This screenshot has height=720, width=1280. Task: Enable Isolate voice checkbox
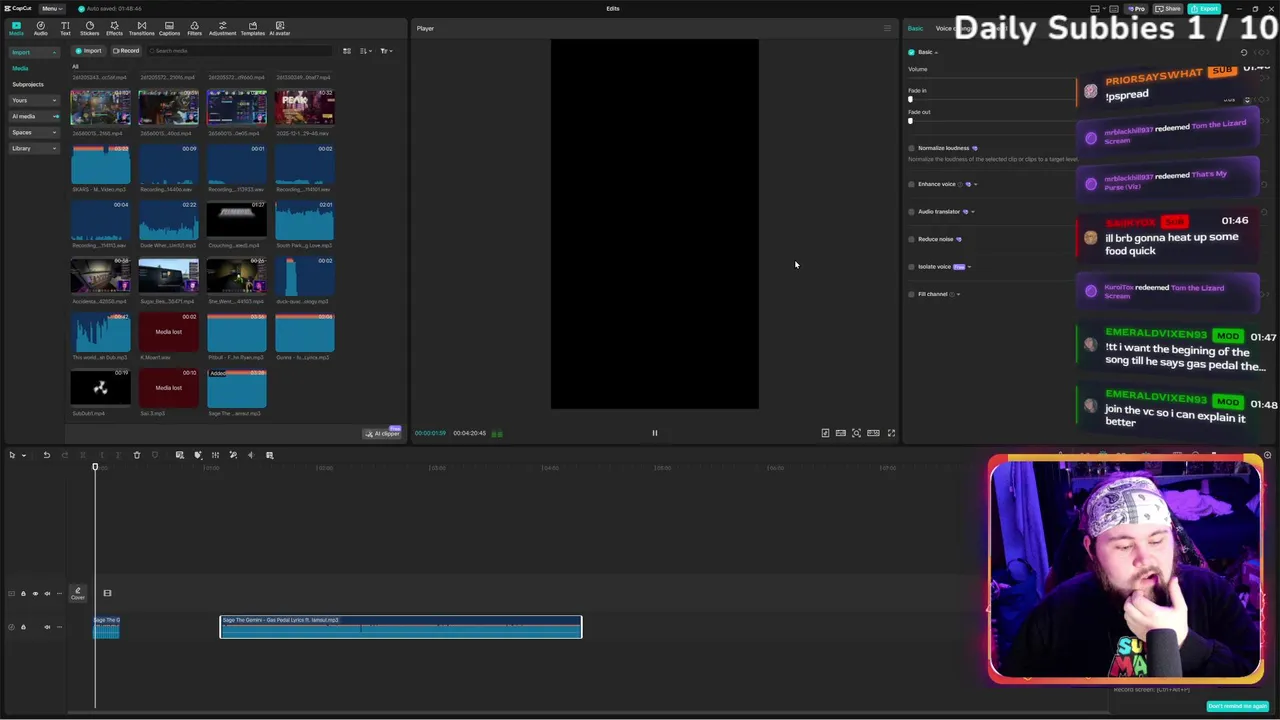tap(911, 267)
